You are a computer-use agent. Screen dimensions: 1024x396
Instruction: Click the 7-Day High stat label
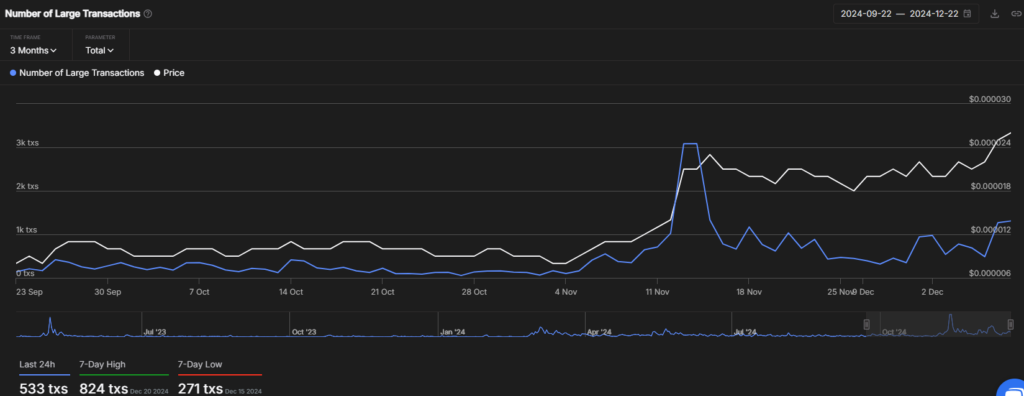[103, 365]
